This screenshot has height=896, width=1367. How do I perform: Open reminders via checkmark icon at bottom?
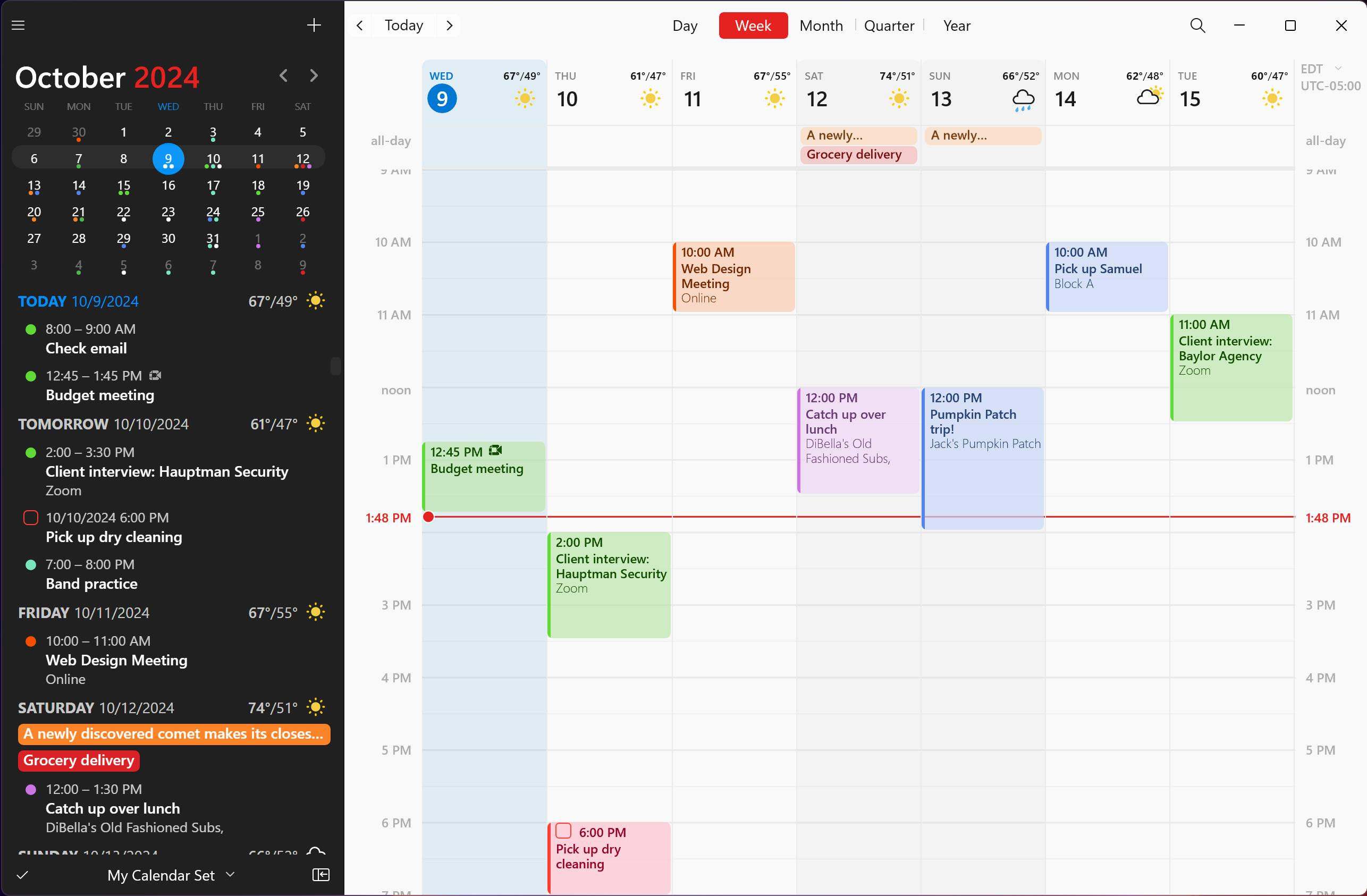pos(22,875)
